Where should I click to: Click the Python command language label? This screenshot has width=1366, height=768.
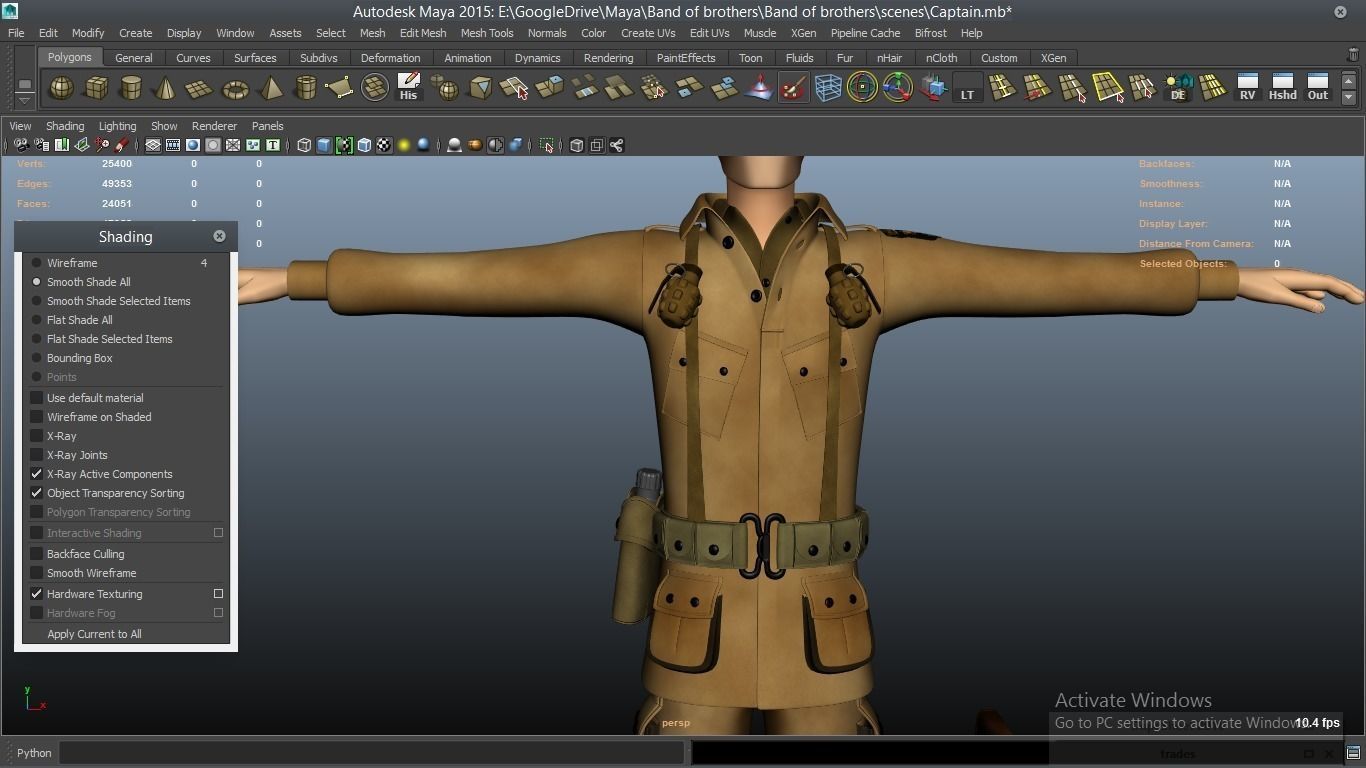point(34,753)
